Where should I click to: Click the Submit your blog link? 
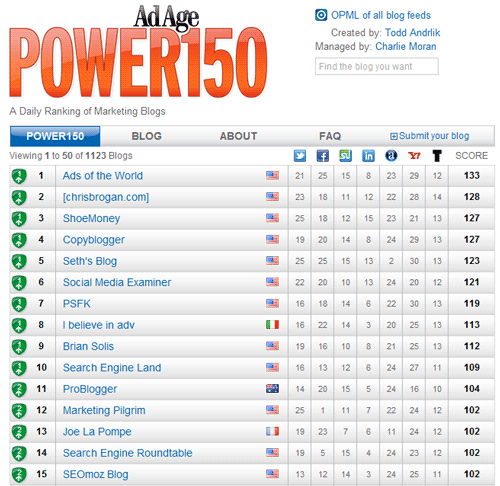tap(434, 136)
